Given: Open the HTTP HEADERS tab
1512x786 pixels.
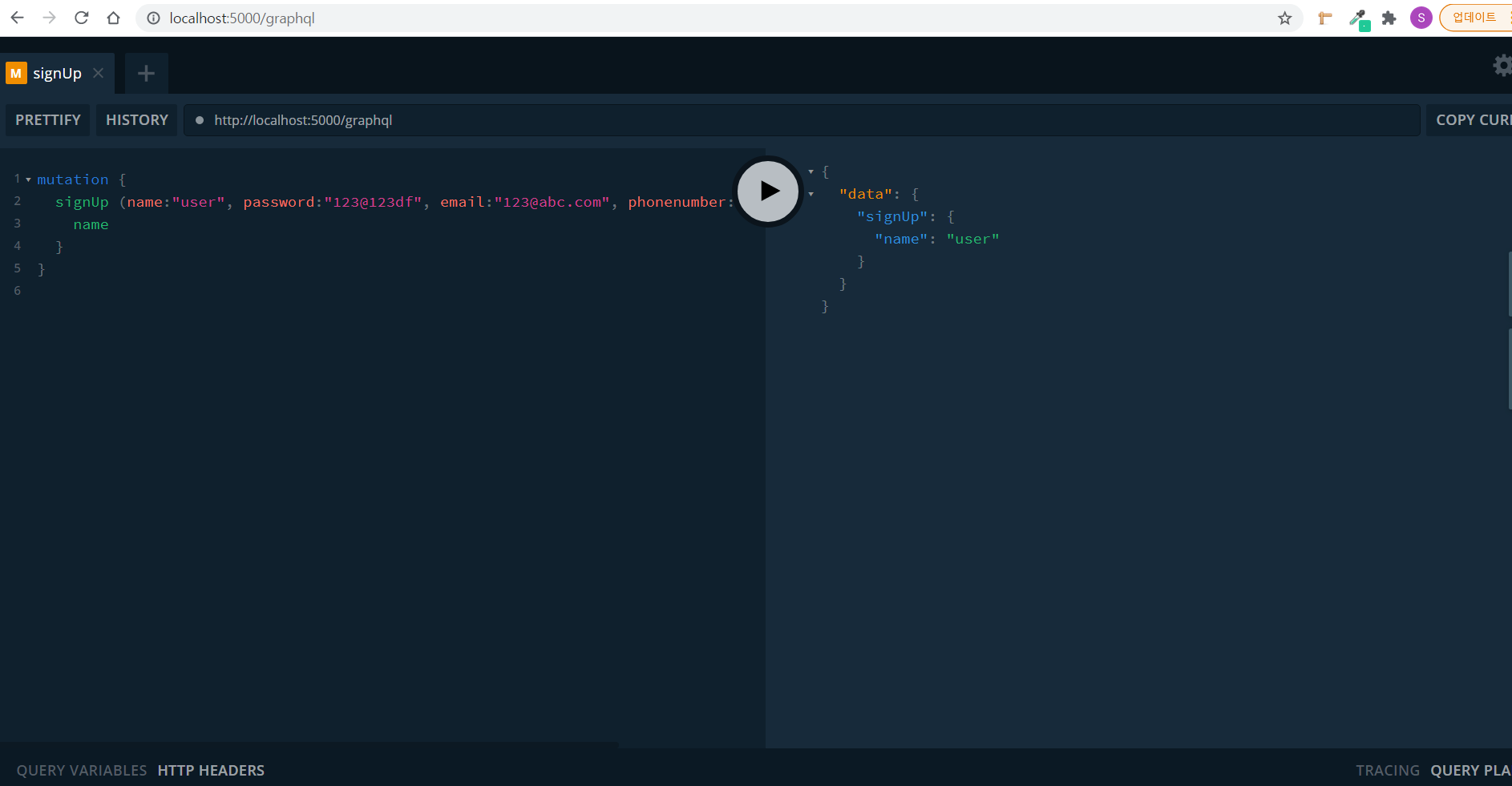Looking at the screenshot, I should pyautogui.click(x=211, y=770).
